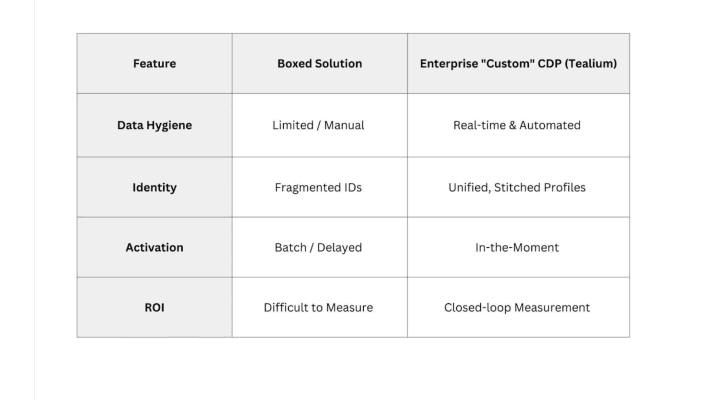Click the Feature header cell
711x400 pixels.
click(155, 63)
